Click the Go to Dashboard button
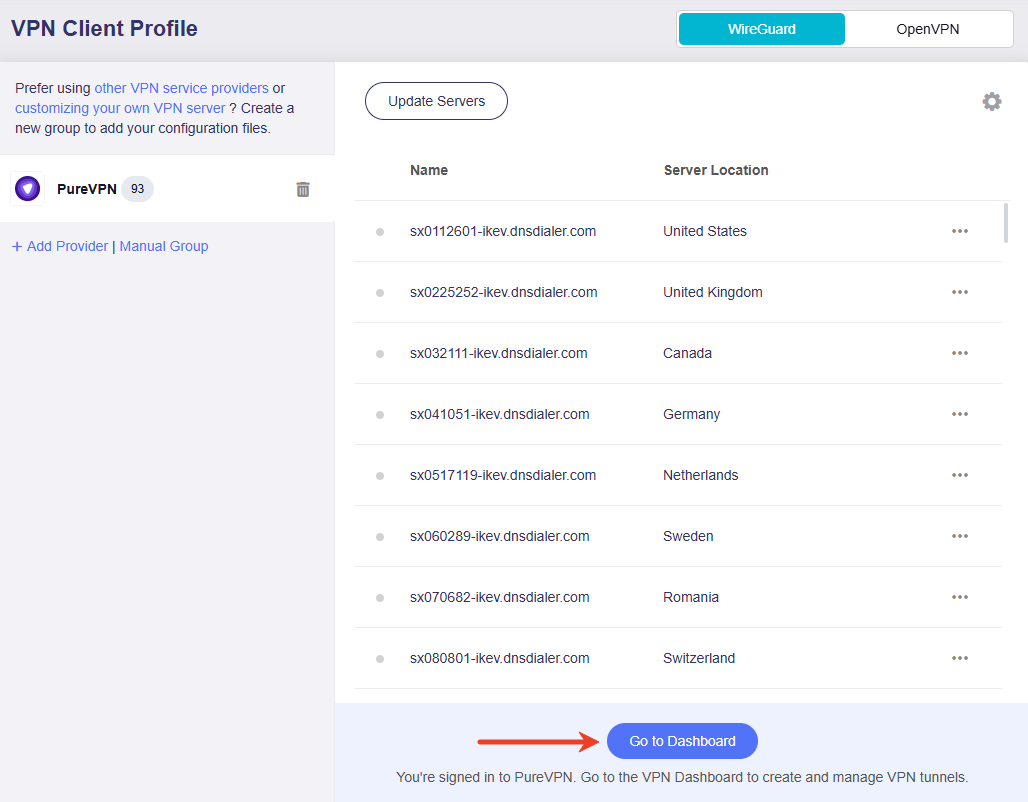 click(x=682, y=741)
